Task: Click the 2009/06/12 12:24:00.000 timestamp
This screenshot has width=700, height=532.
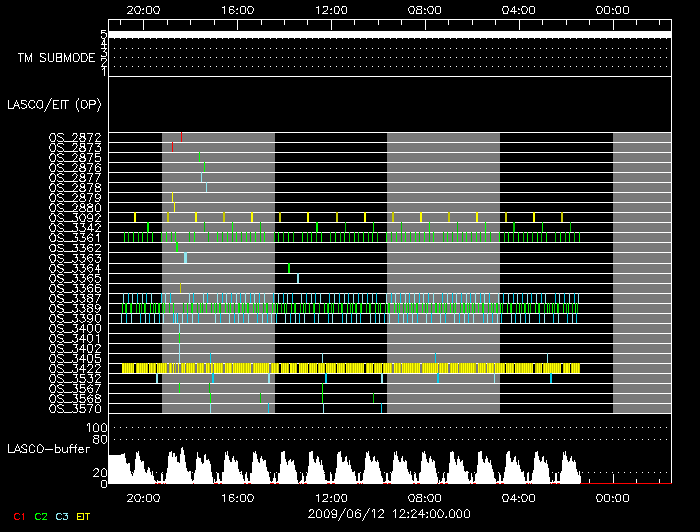Action: 389,514
